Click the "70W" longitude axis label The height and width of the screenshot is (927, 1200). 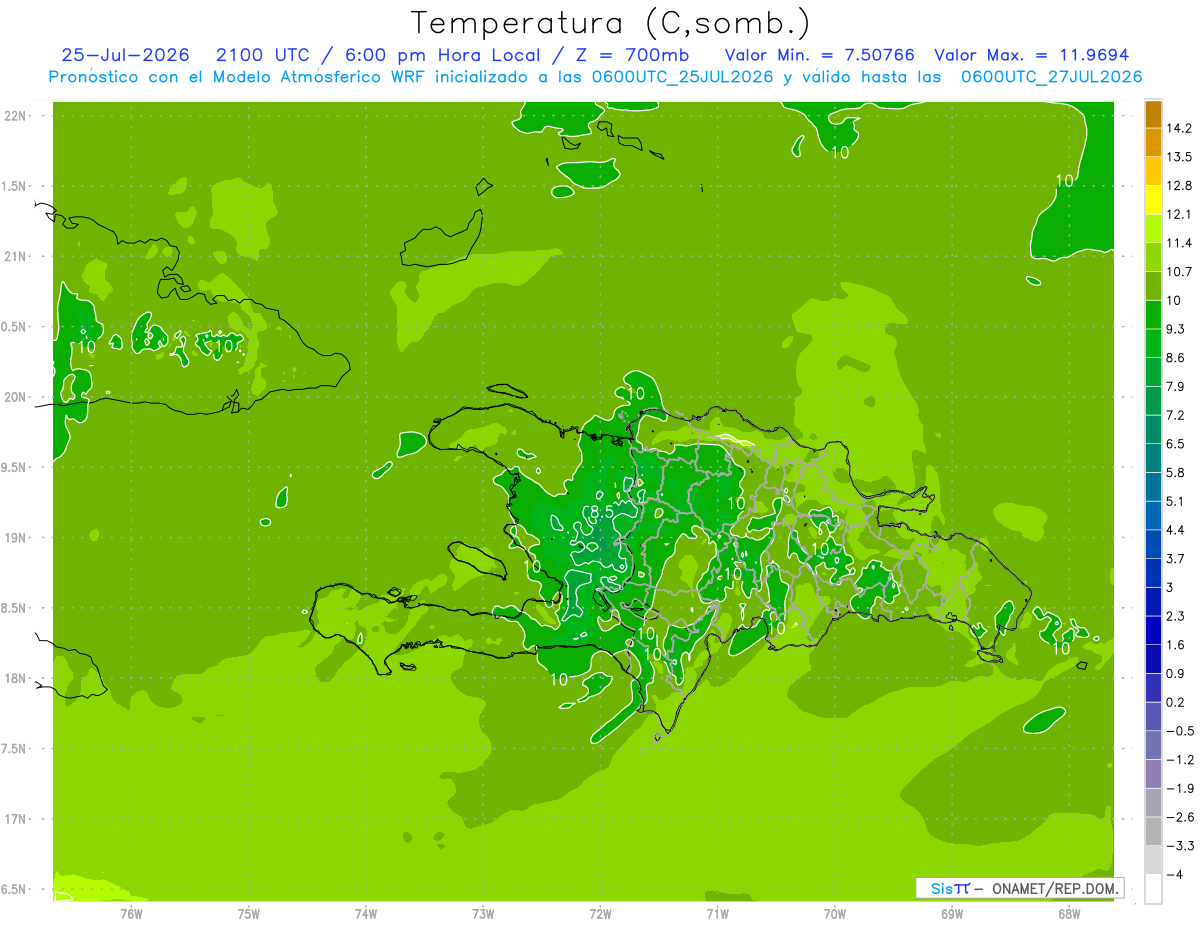835,914
